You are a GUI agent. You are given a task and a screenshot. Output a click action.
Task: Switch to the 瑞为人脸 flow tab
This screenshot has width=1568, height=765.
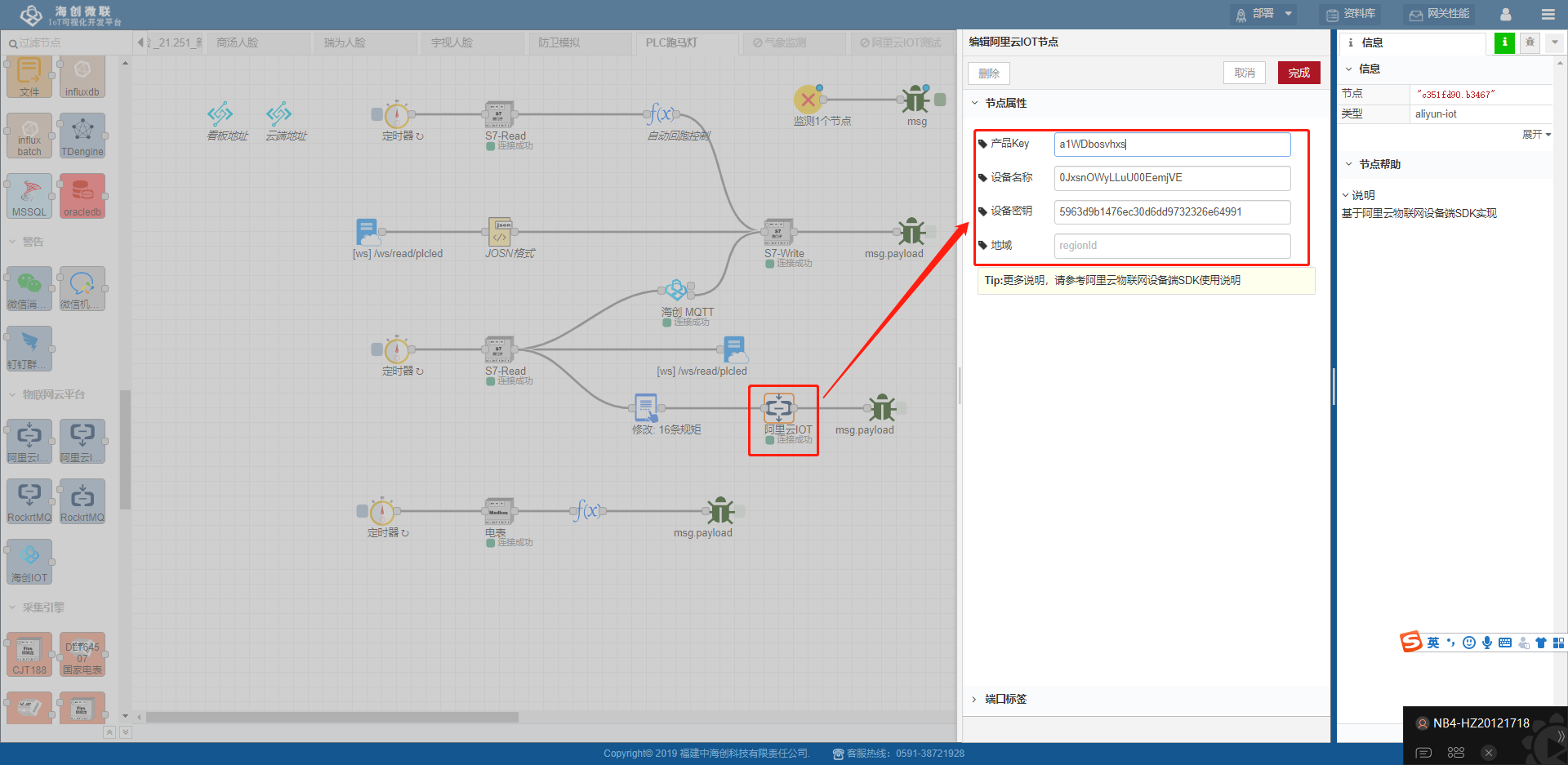pos(364,42)
